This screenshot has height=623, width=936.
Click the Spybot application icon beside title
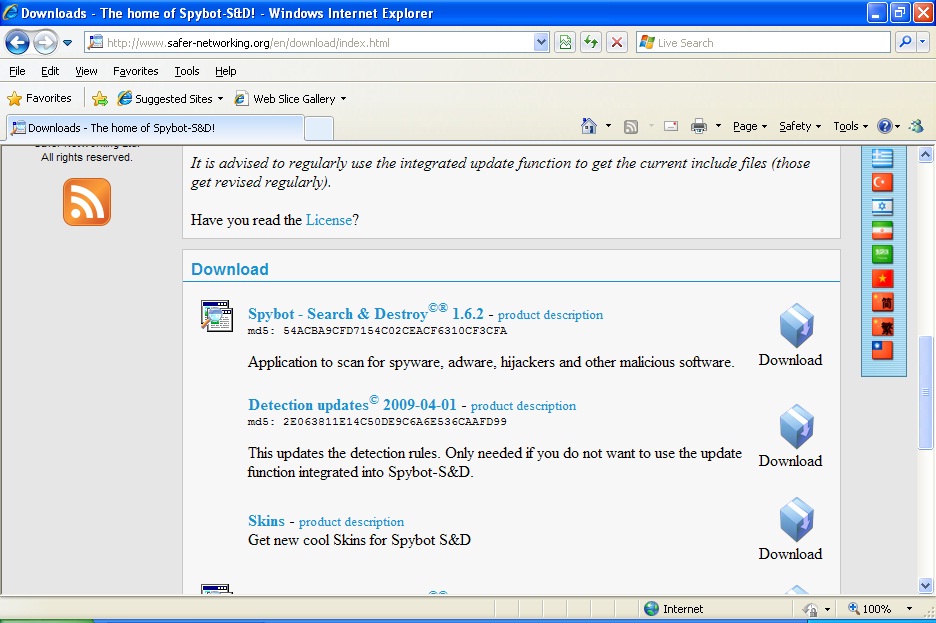click(x=217, y=316)
